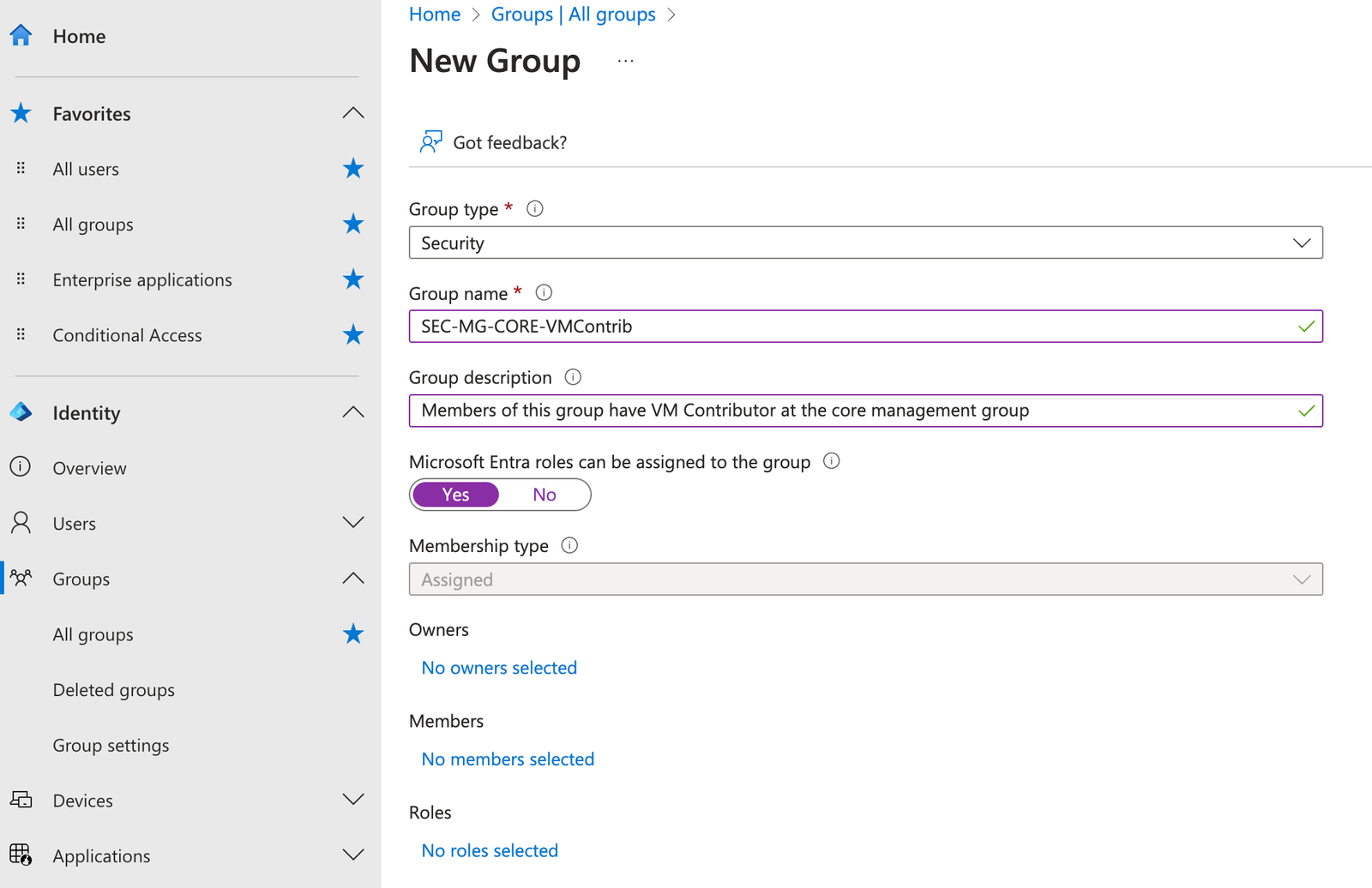Open Enterprise applications from Favorites
The image size is (1372, 888).
(142, 279)
